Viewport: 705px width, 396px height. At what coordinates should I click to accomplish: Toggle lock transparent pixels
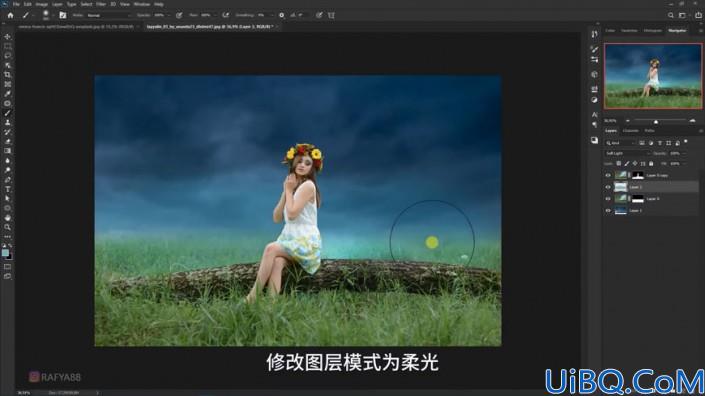[619, 164]
